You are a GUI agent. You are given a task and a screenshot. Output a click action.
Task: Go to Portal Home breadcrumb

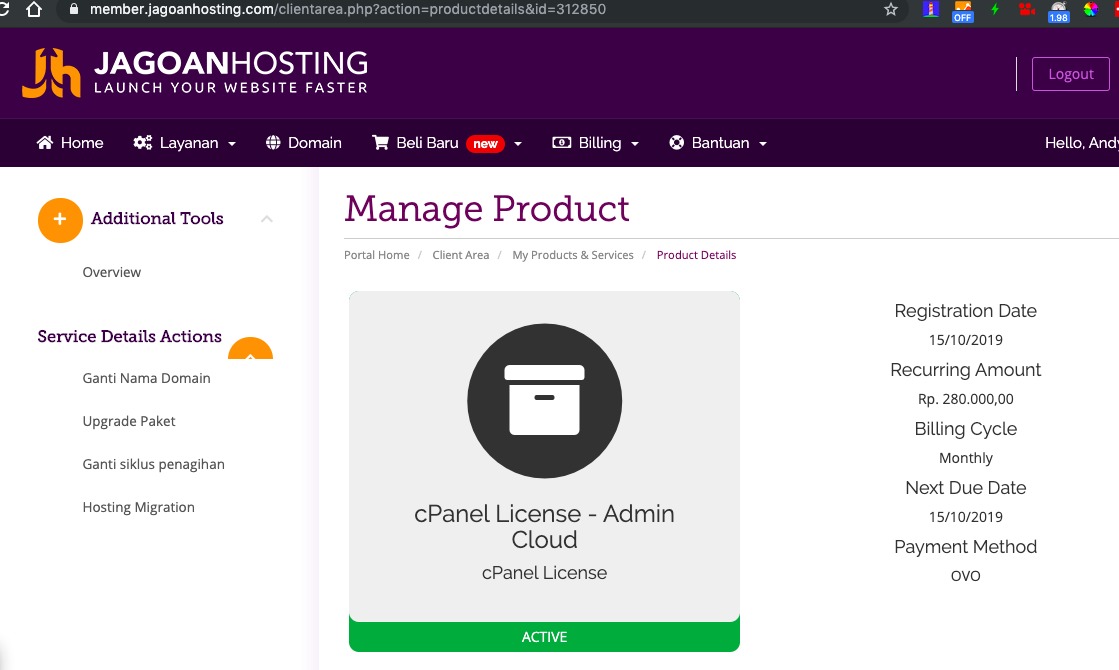tap(377, 255)
